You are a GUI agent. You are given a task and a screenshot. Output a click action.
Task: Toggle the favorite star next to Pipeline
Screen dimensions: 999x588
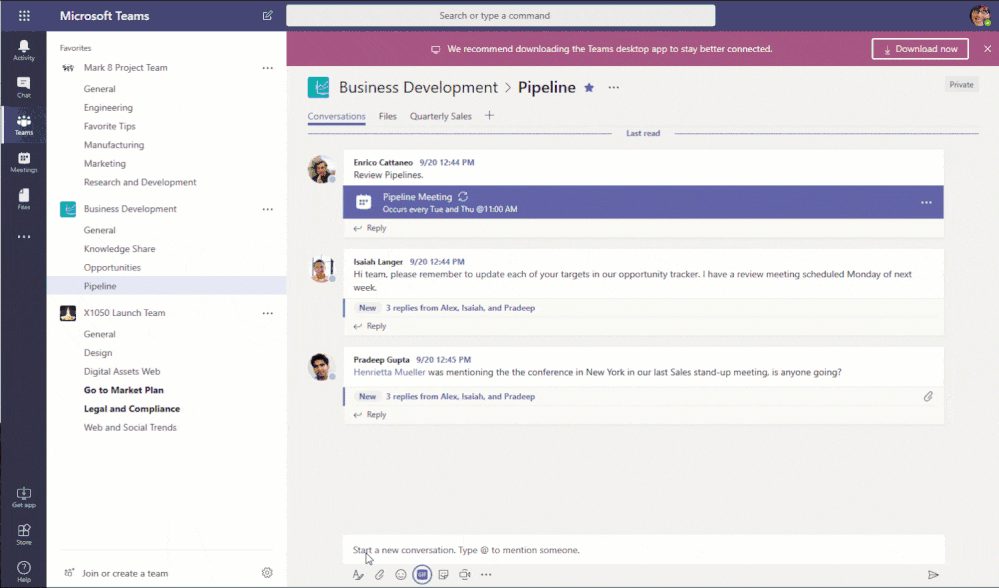[x=589, y=88]
